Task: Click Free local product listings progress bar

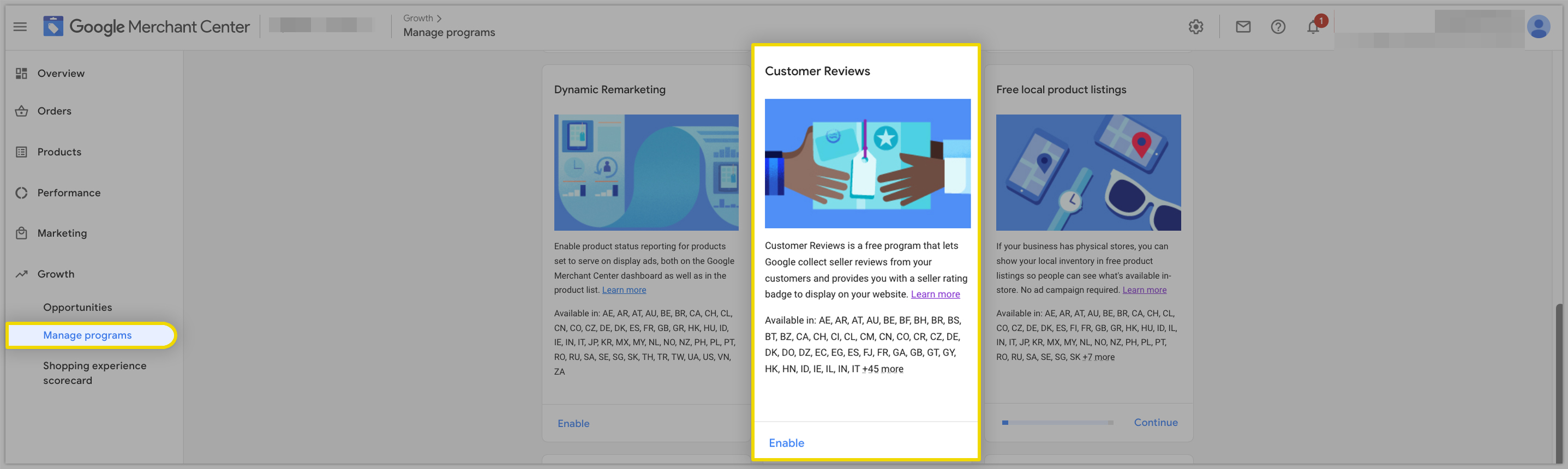Action: point(1057,422)
